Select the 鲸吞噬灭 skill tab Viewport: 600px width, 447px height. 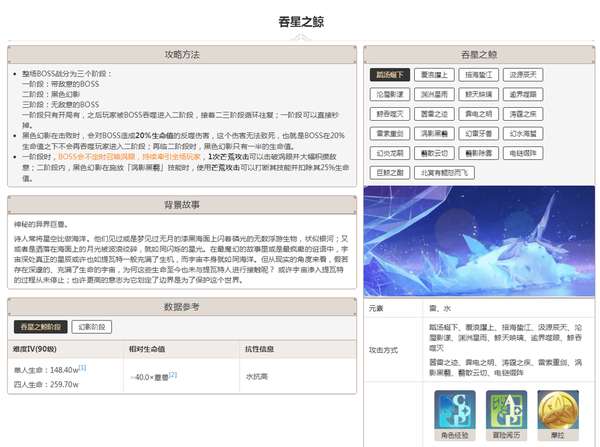point(390,114)
